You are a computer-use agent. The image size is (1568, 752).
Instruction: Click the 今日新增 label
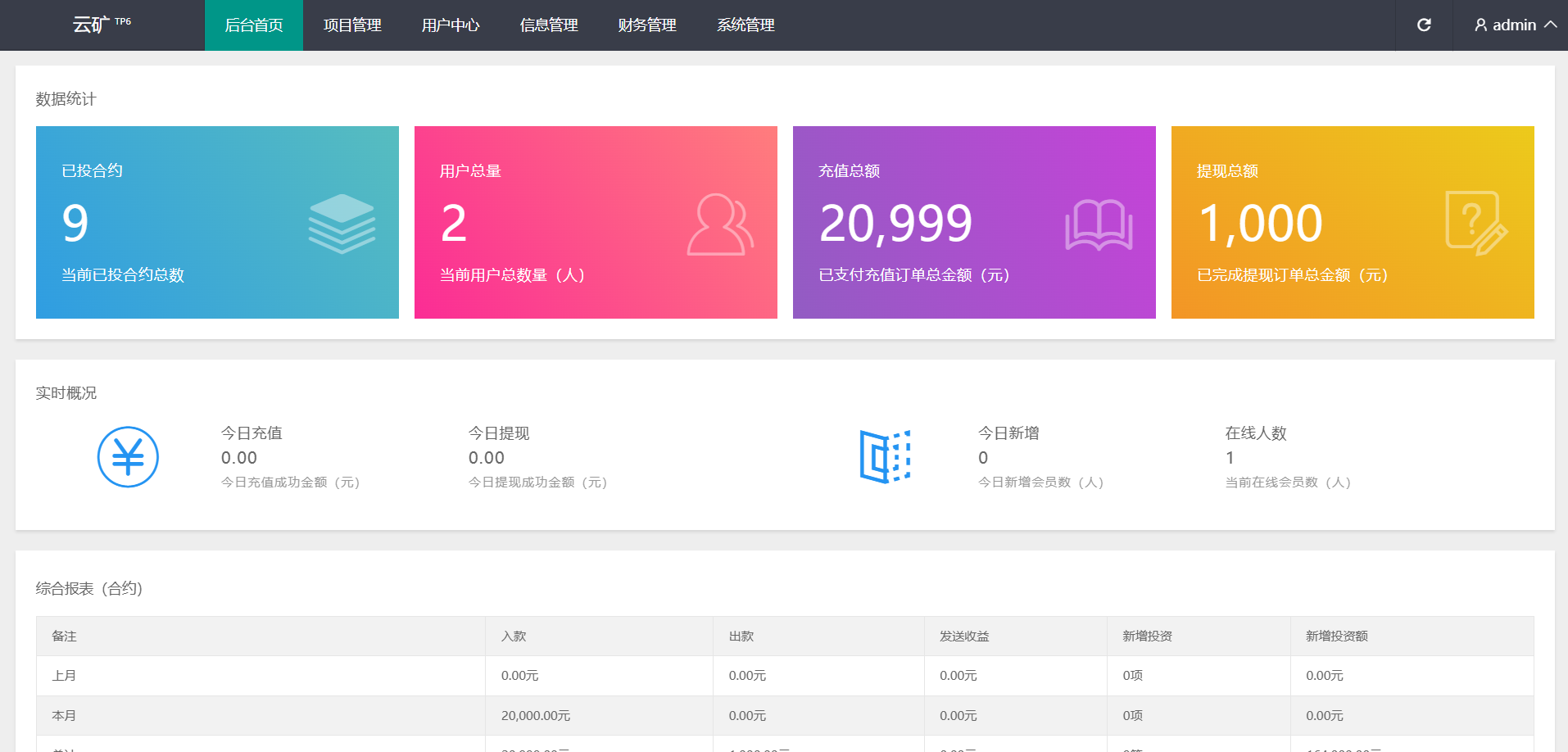pyautogui.click(x=1008, y=433)
